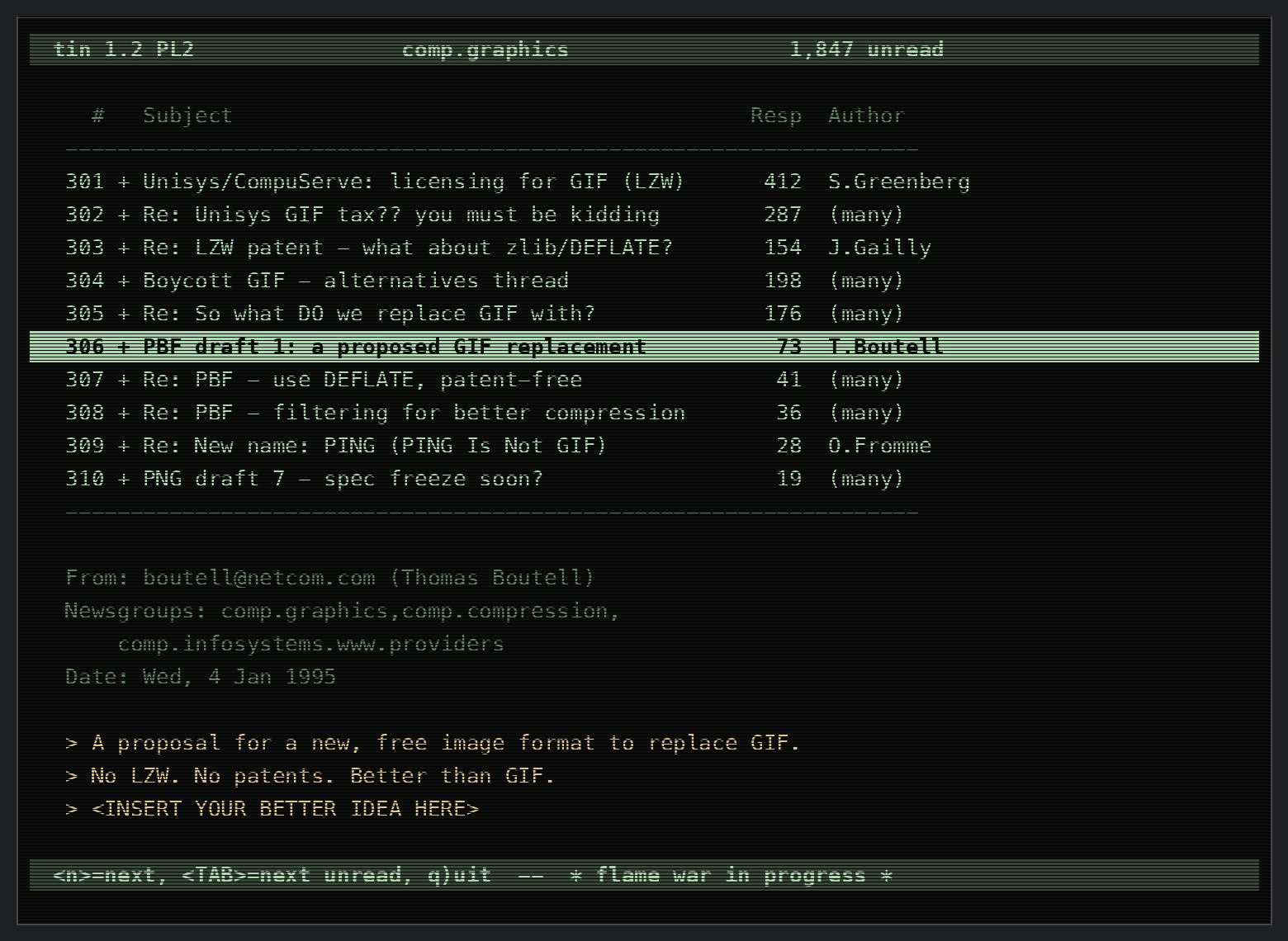The height and width of the screenshot is (941, 1288).
Task: Click the comp.graphics group name in title bar
Action: point(485,50)
